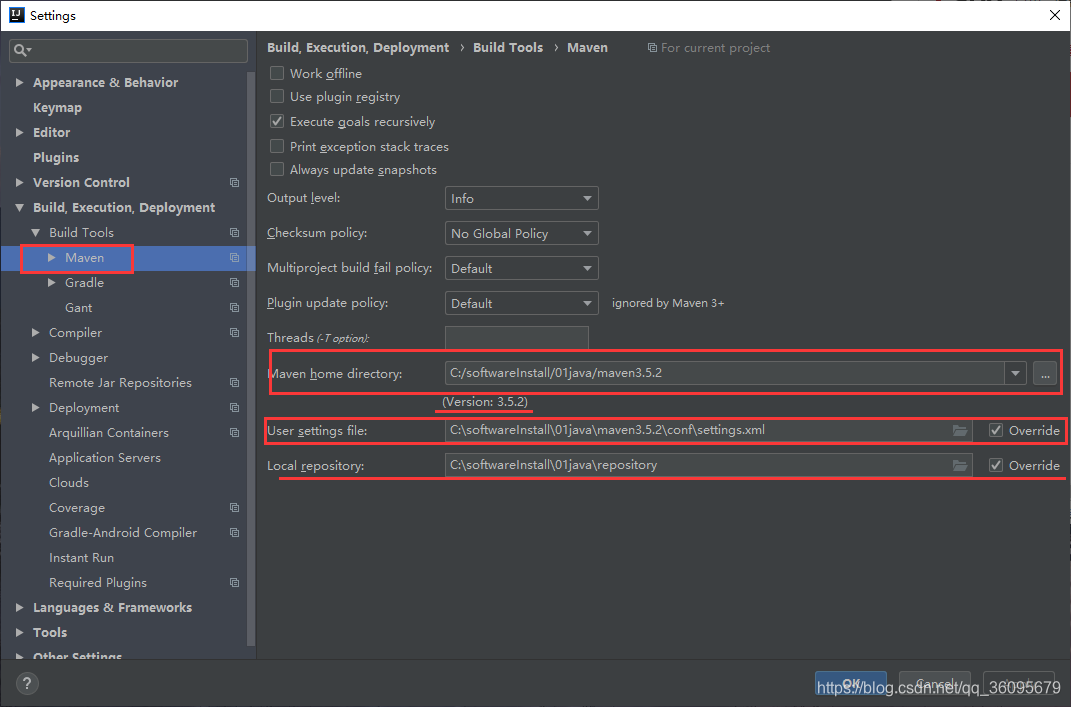Select Coverage settings item
The height and width of the screenshot is (707, 1071).
pyautogui.click(x=77, y=508)
